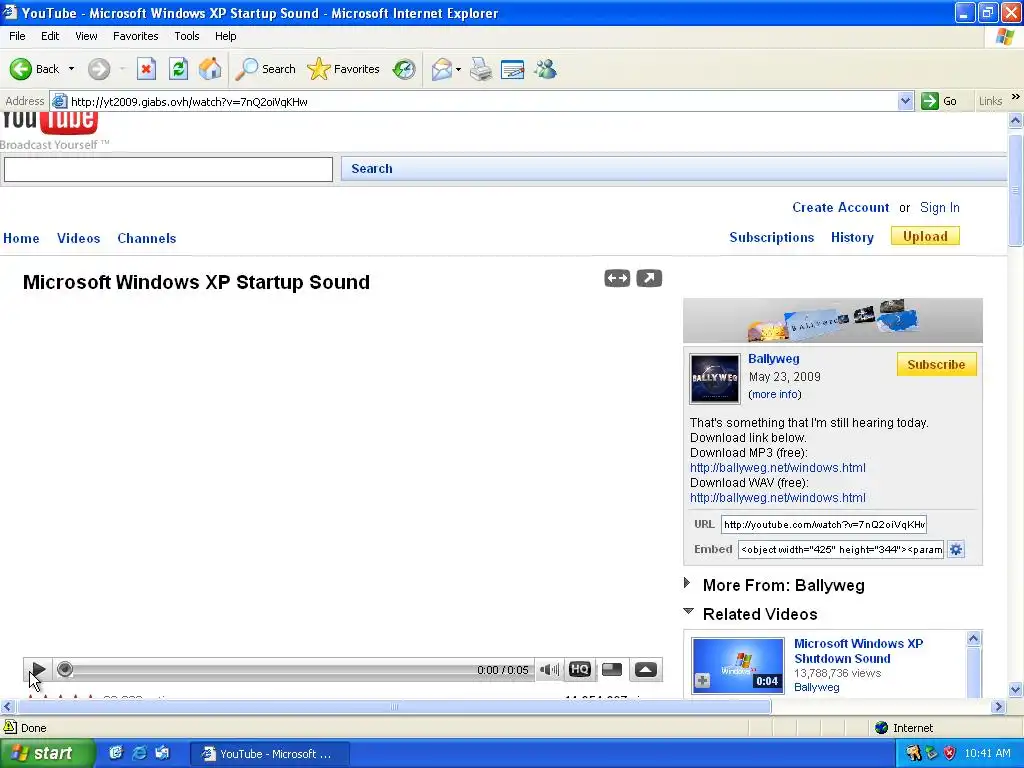
Task: Expand the More From: Ballyweg section
Action: pyautogui.click(x=784, y=585)
